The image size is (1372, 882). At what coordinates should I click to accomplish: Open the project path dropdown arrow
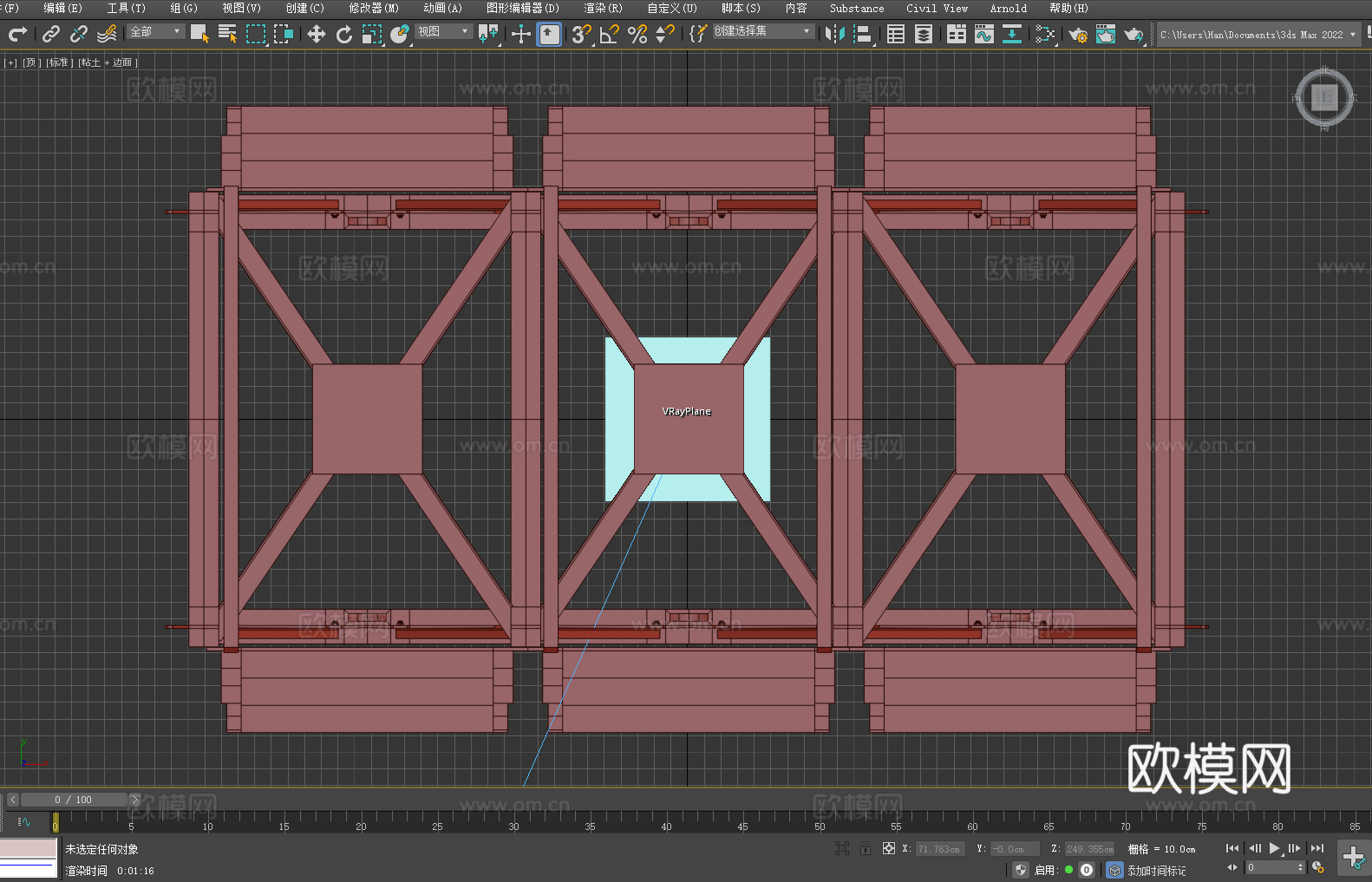point(1352,35)
